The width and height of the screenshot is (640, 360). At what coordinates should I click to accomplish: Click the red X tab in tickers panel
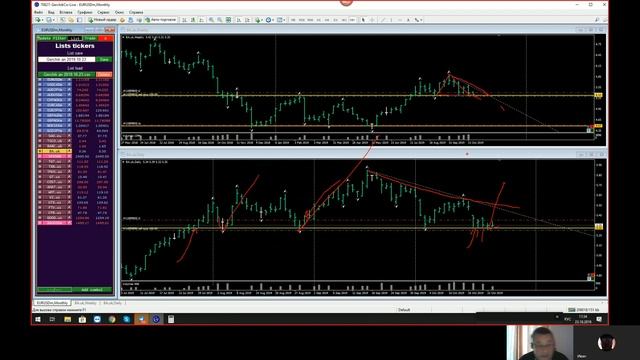[x=106, y=38]
